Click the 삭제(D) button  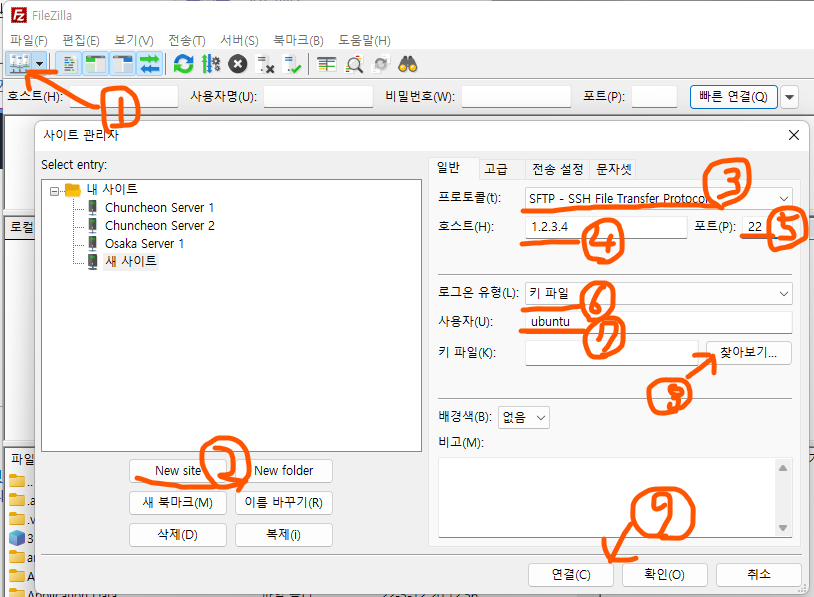point(178,535)
